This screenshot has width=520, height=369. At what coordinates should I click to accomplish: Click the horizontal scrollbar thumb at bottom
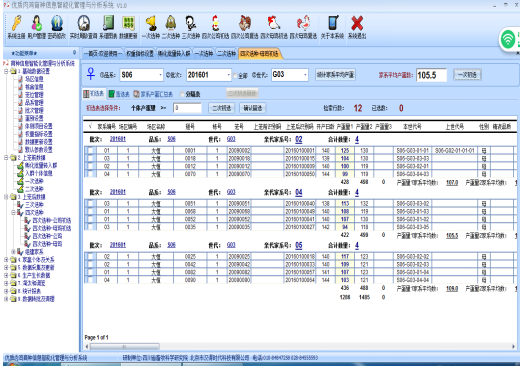point(125,347)
